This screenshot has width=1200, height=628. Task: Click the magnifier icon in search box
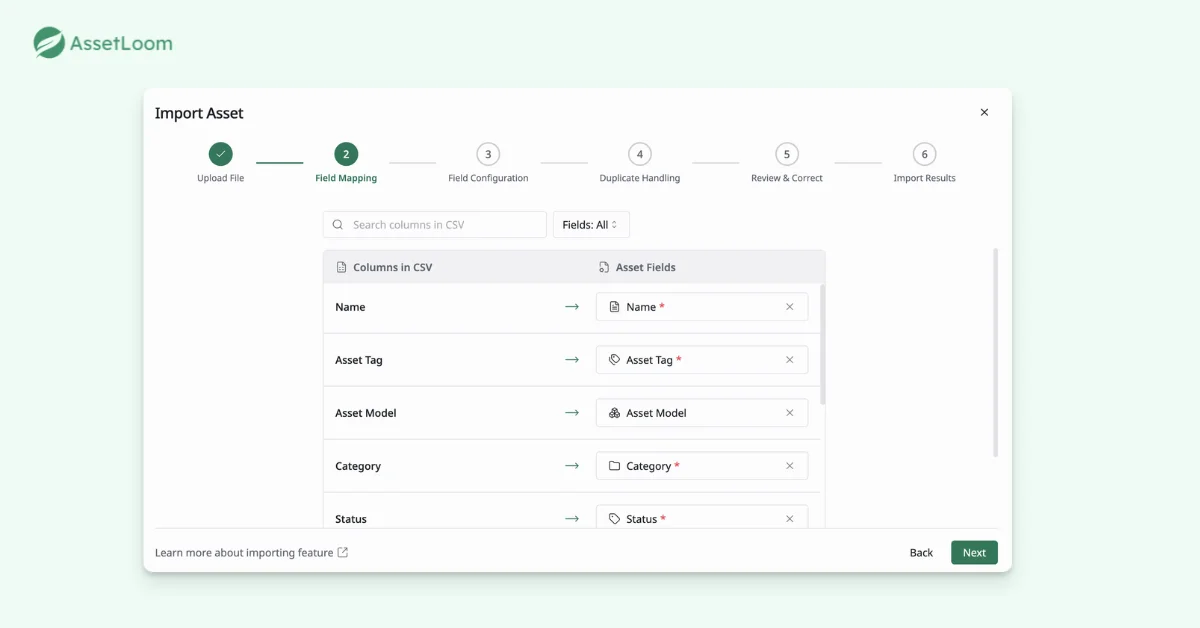tap(338, 225)
